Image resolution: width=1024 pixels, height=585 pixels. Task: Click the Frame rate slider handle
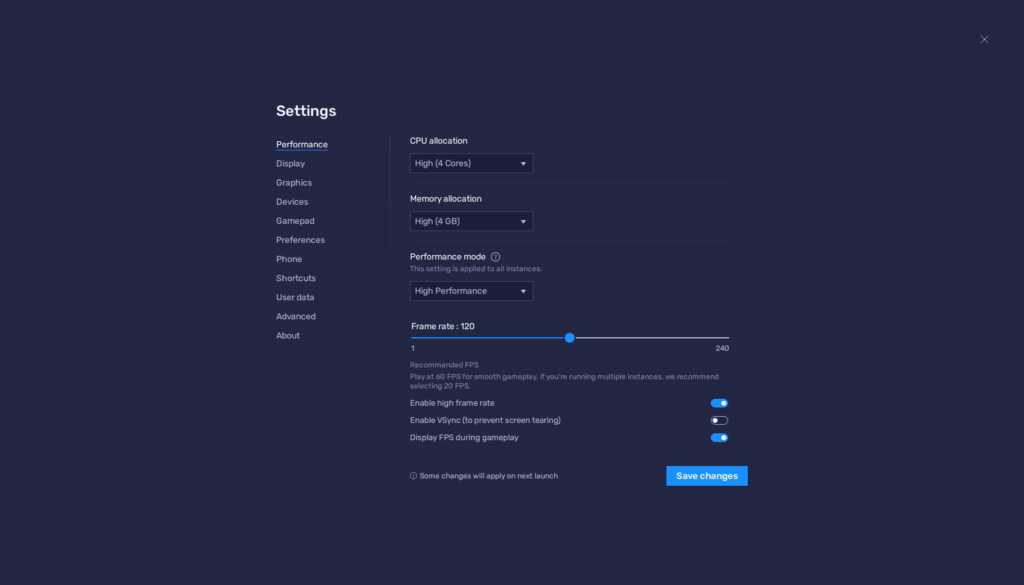point(569,338)
